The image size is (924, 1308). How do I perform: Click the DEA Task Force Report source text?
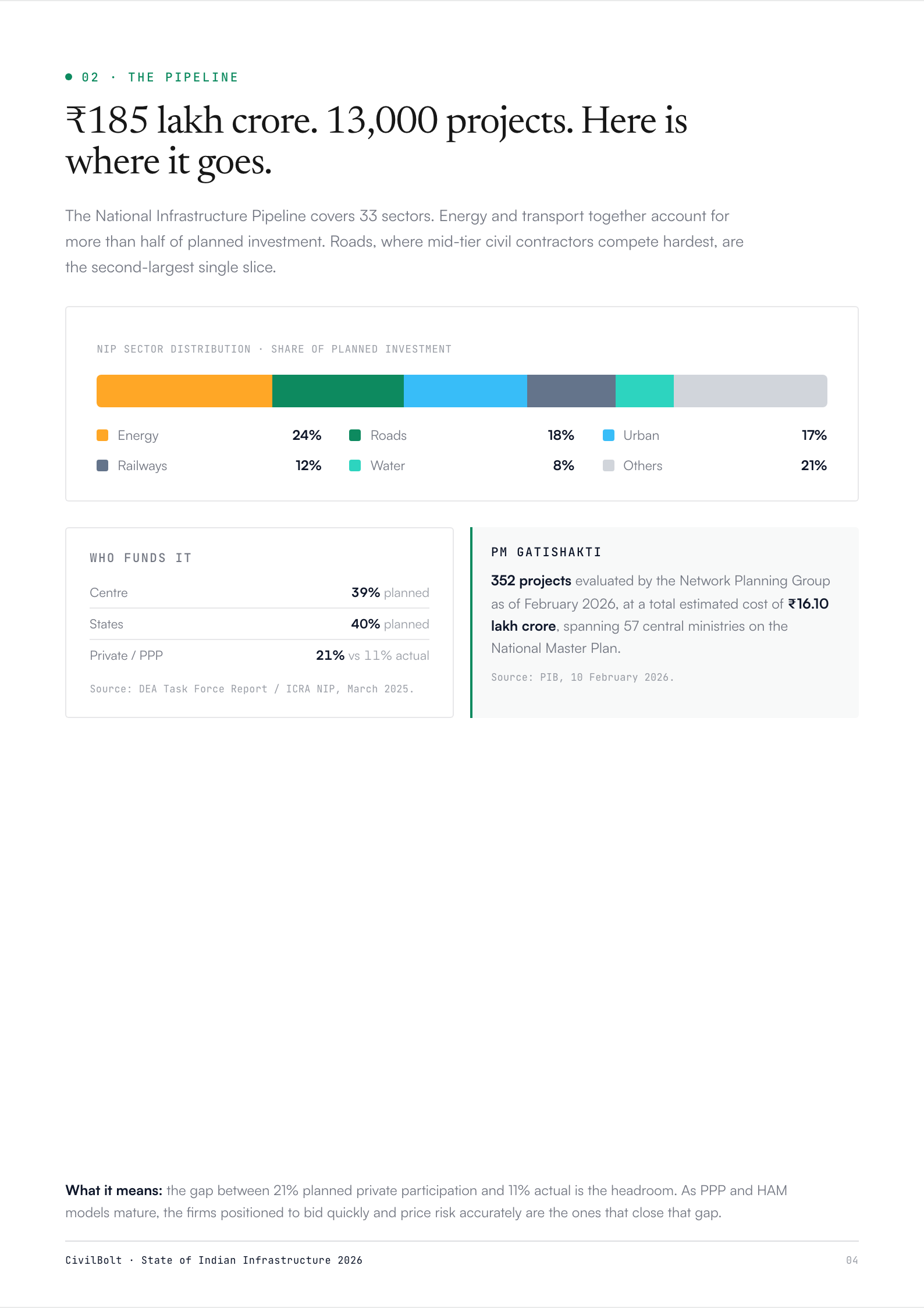pyautogui.click(x=251, y=689)
